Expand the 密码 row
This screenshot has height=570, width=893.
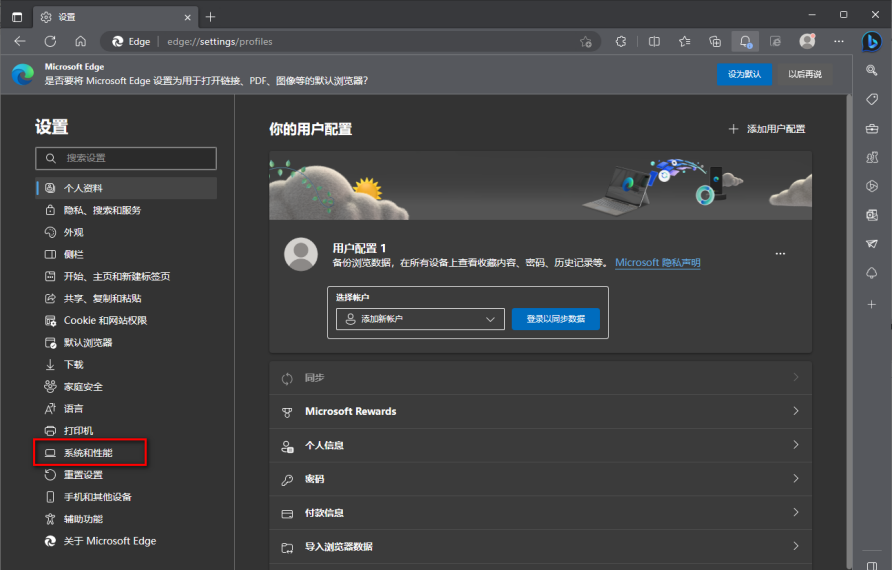click(x=540, y=479)
